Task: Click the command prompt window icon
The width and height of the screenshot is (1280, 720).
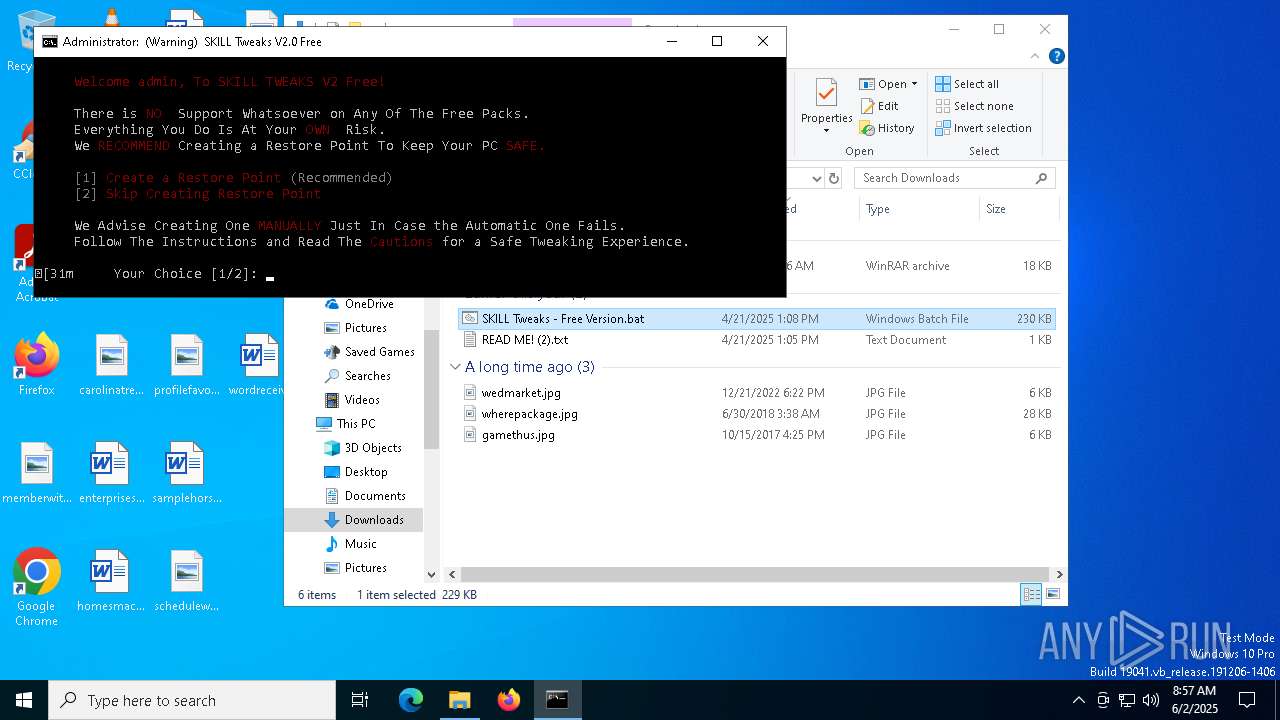Action: [49, 42]
